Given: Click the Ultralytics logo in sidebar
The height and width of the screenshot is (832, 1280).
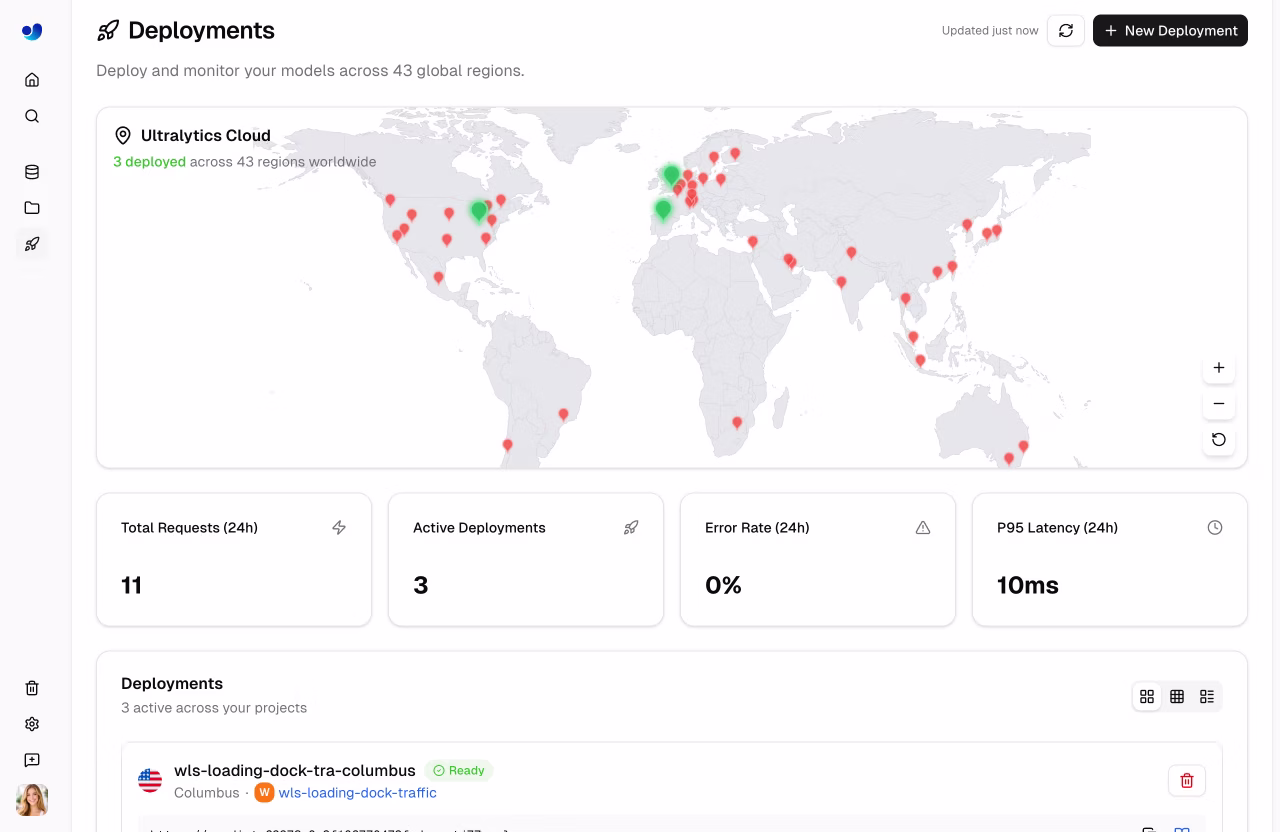Looking at the screenshot, I should point(32,31).
